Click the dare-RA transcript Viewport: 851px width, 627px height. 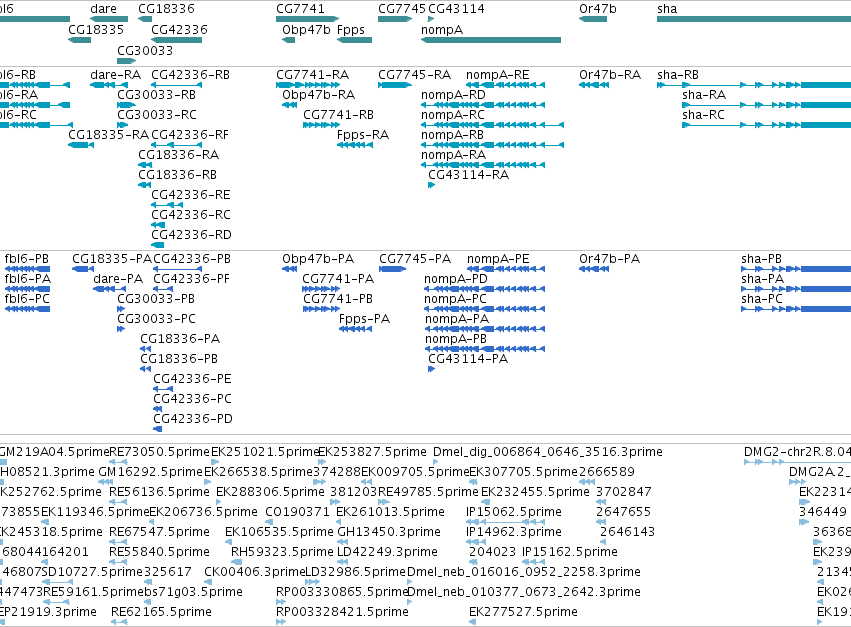tap(109, 85)
